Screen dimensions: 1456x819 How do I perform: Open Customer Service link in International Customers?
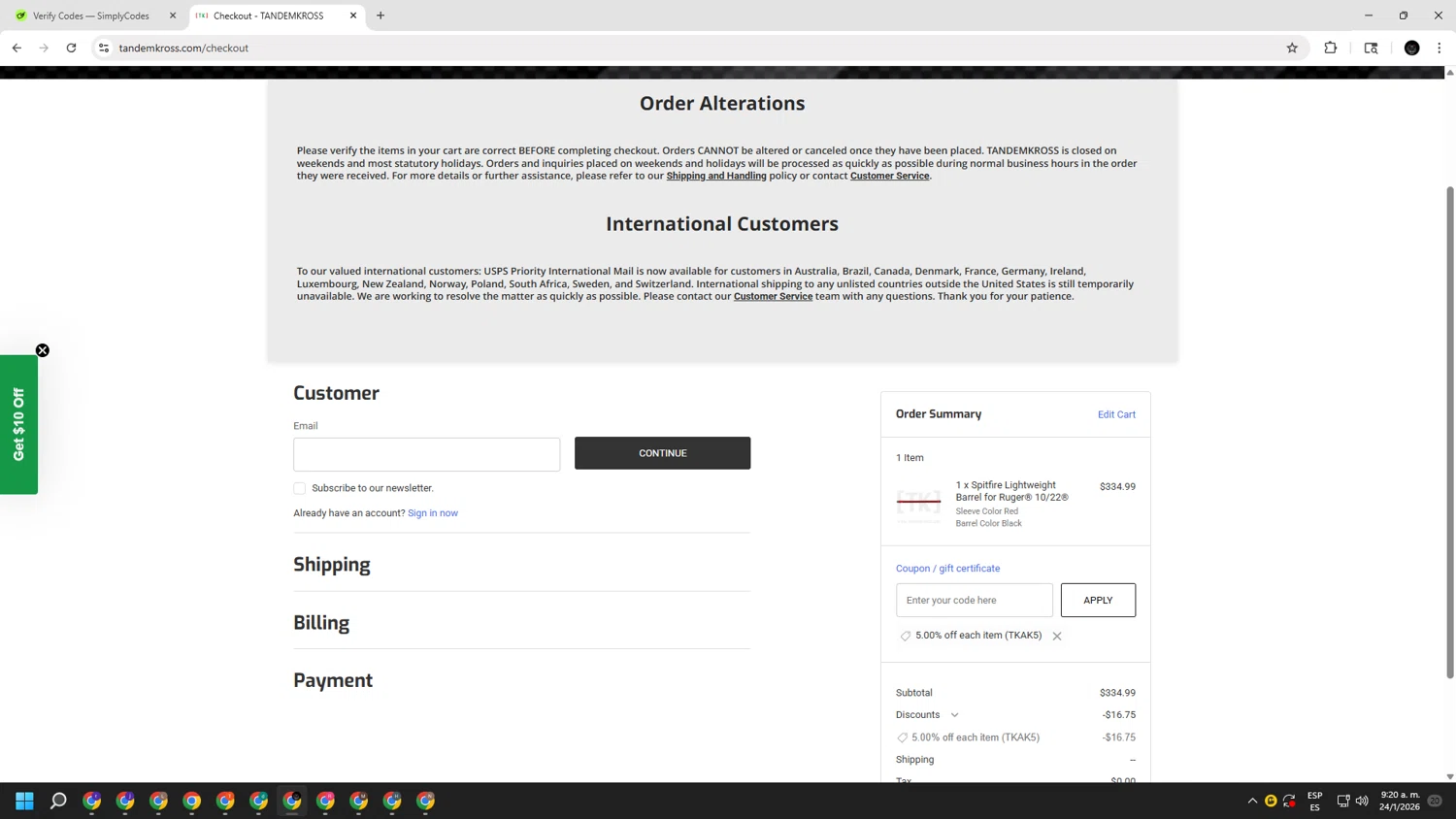click(x=773, y=296)
